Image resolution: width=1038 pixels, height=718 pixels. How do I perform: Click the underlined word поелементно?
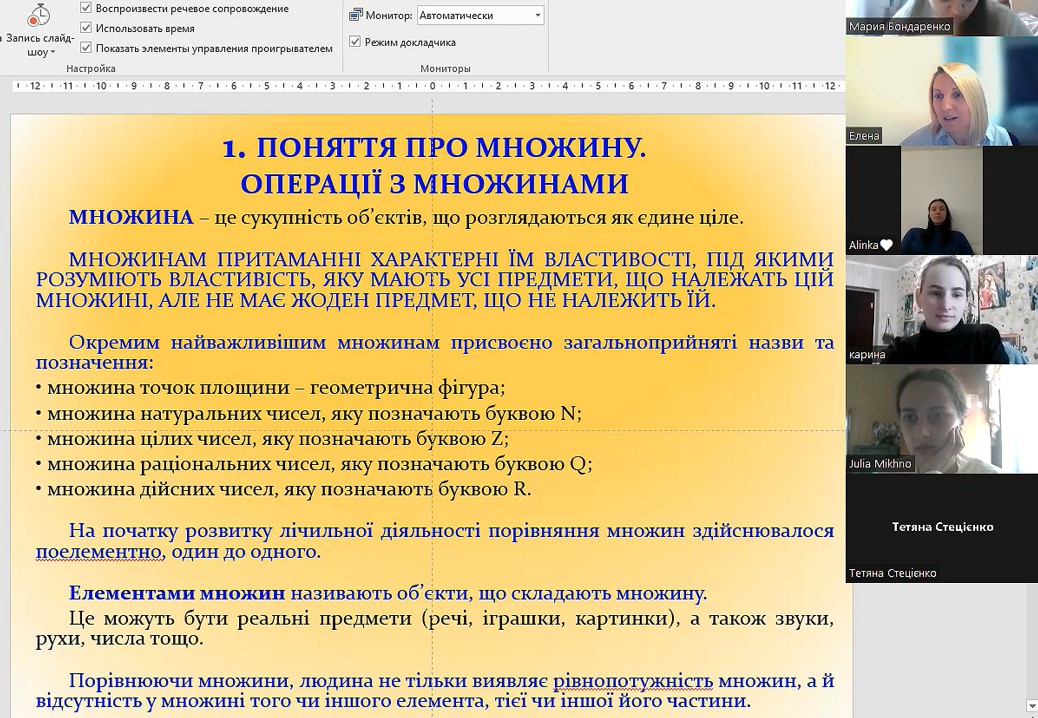(99, 551)
